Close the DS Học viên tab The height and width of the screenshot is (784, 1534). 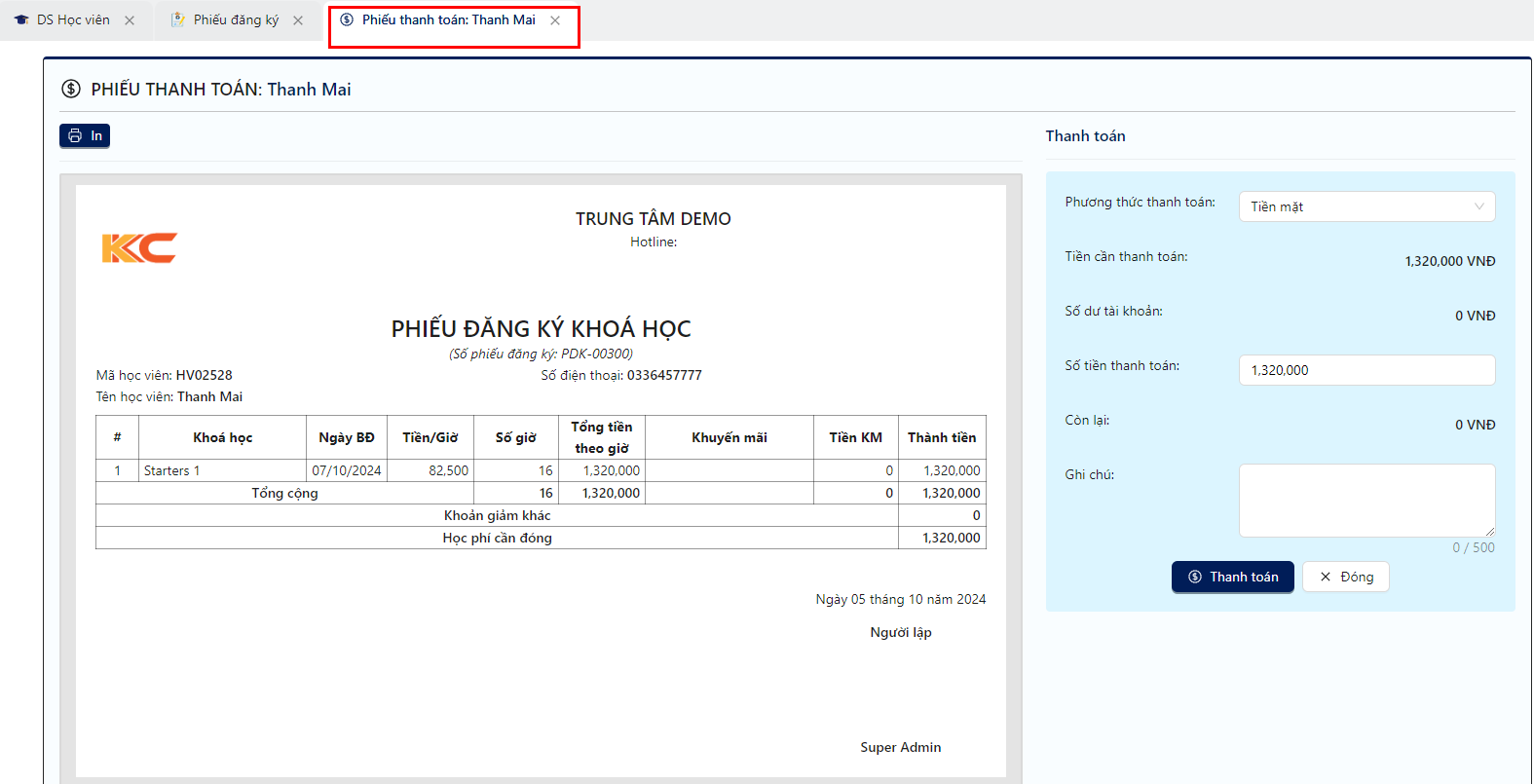click(x=130, y=20)
